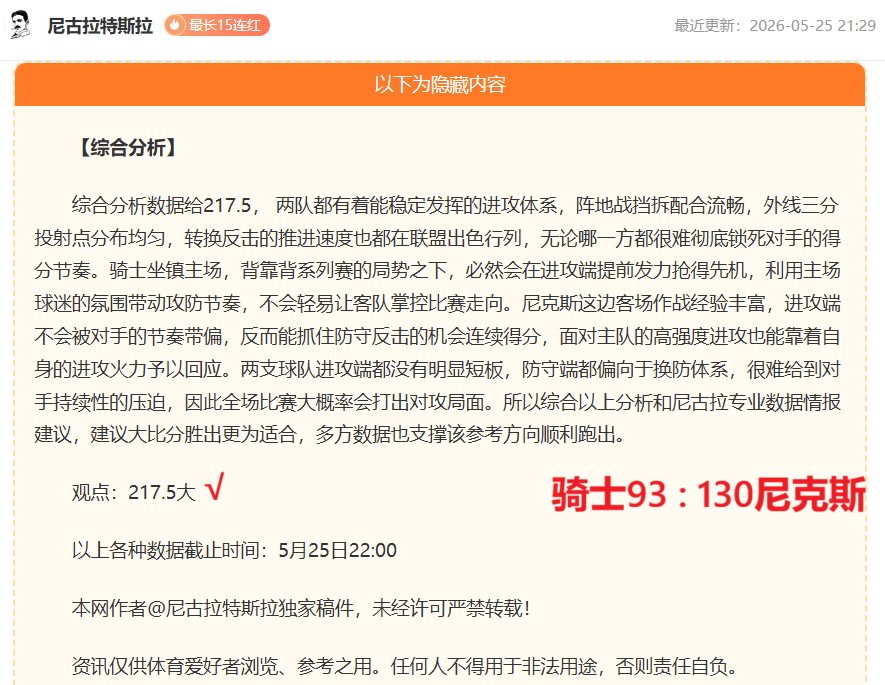The image size is (885, 685).
Task: Select the 【综合分析】 section heading
Action: click(128, 148)
